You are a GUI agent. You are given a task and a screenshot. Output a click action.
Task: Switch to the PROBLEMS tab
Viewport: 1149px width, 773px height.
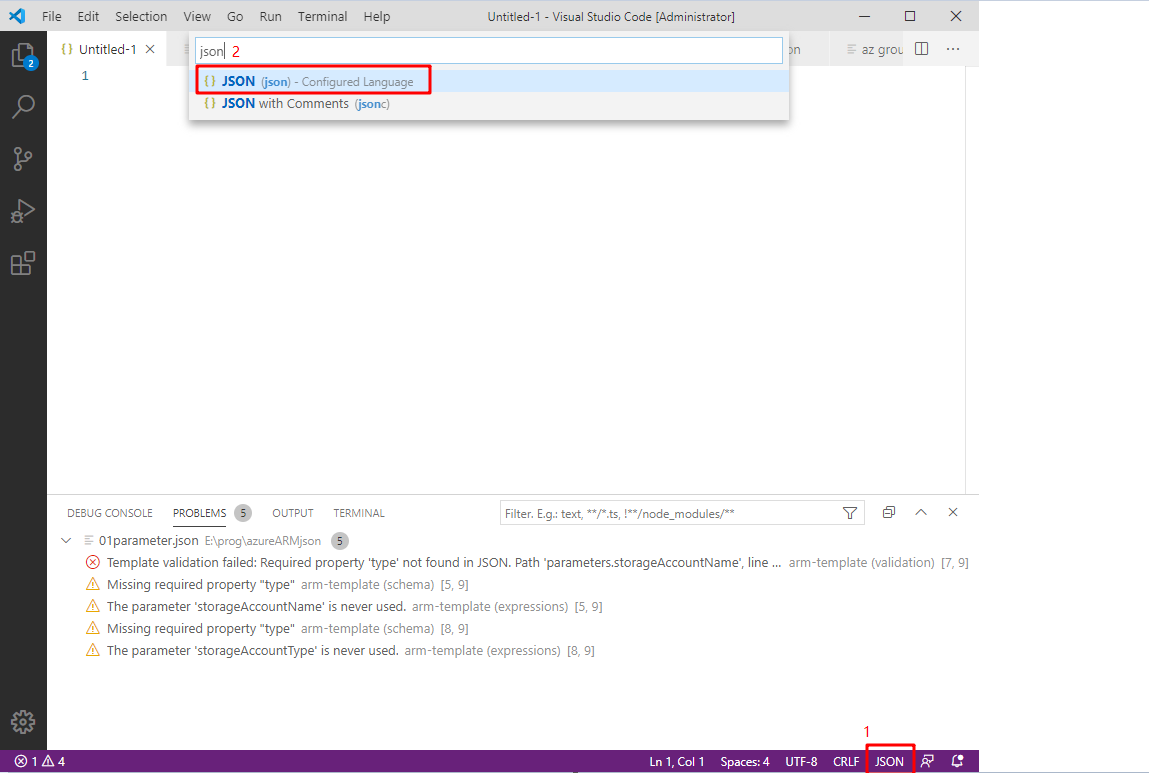[199, 513]
